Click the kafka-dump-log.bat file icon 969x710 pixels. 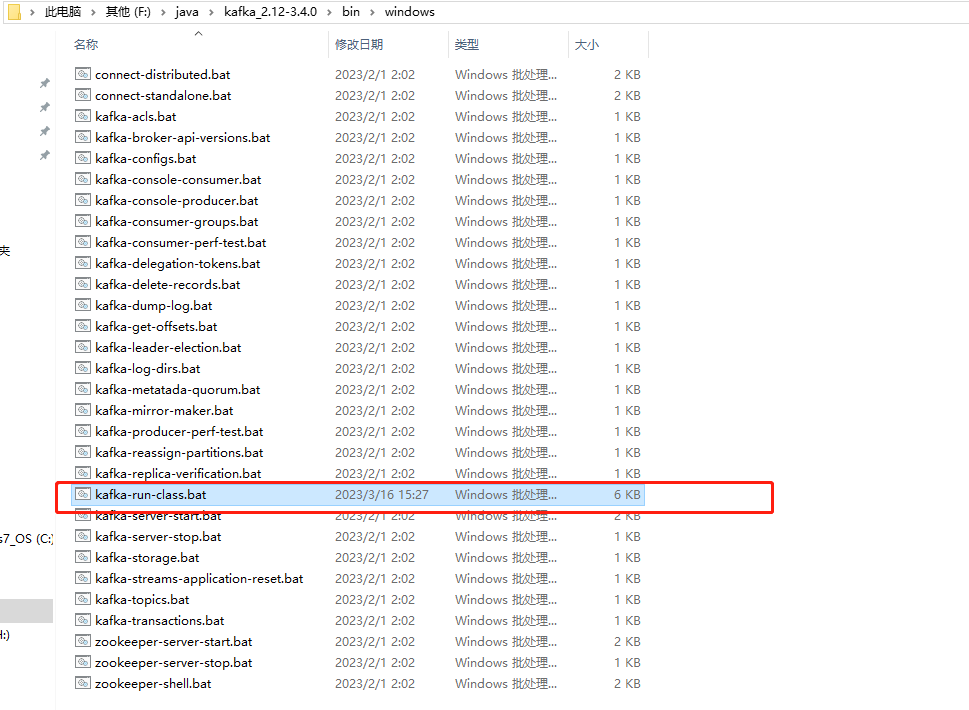click(x=83, y=305)
